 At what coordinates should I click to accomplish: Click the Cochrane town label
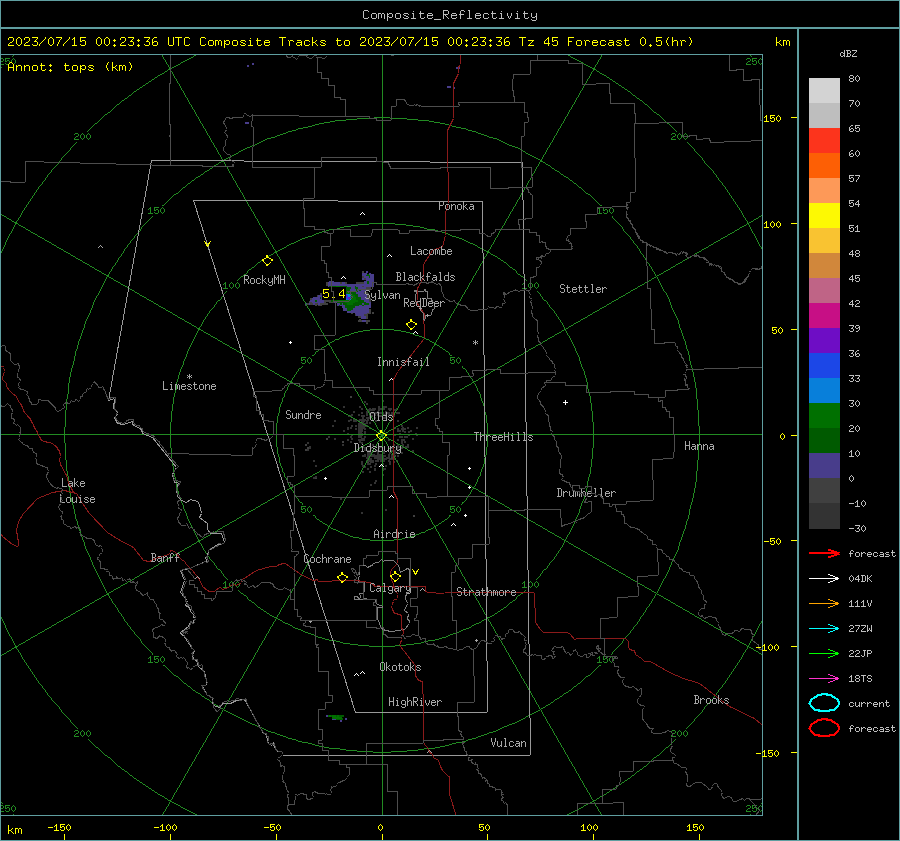[x=327, y=559]
